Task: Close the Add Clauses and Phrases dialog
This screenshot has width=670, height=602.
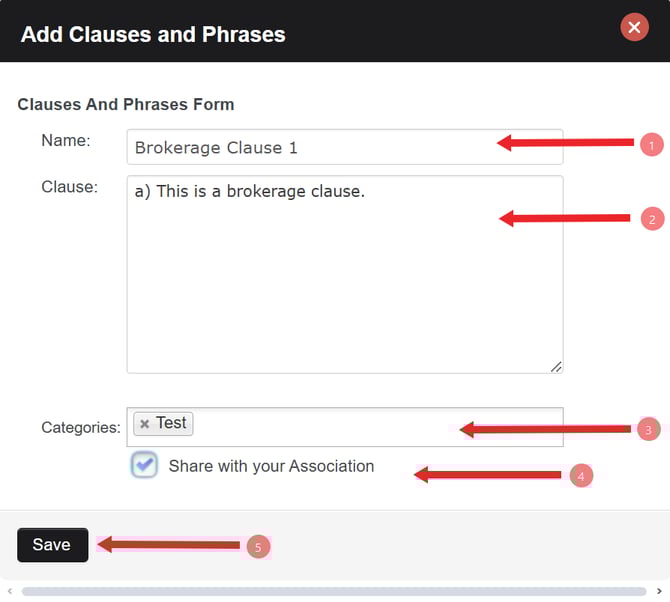Action: coord(634,27)
